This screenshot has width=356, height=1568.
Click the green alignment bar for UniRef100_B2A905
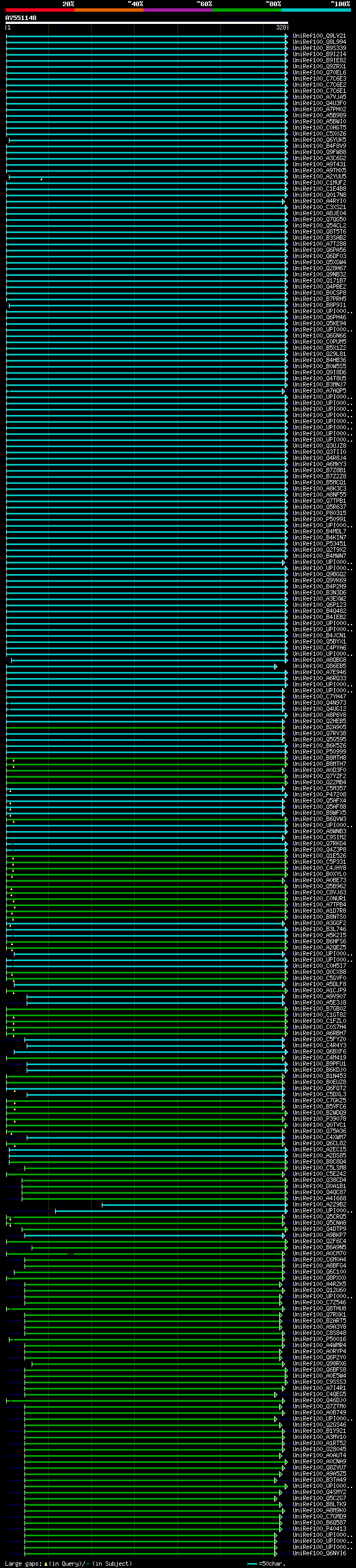coord(145,728)
